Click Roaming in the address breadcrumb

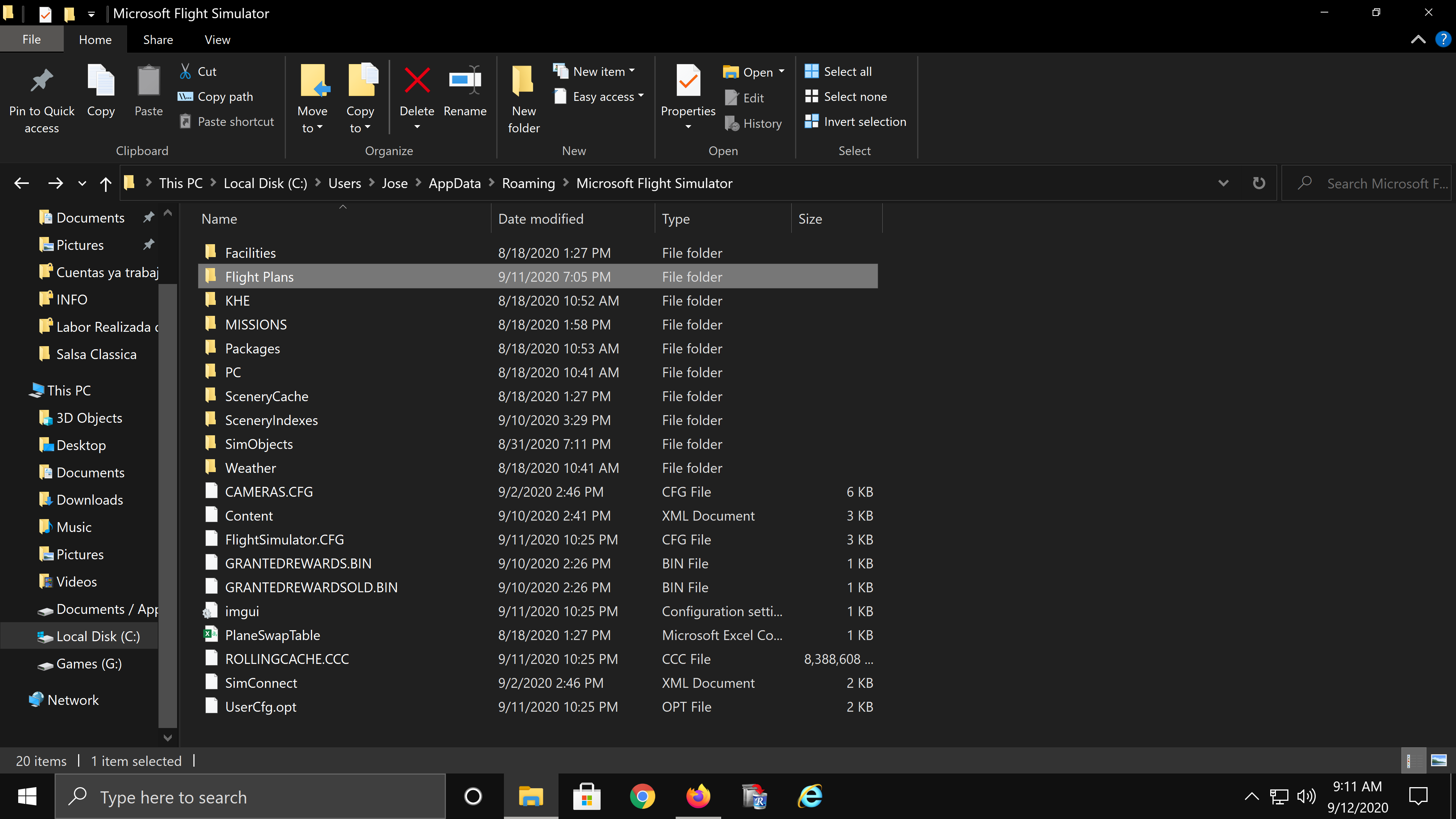pos(529,183)
